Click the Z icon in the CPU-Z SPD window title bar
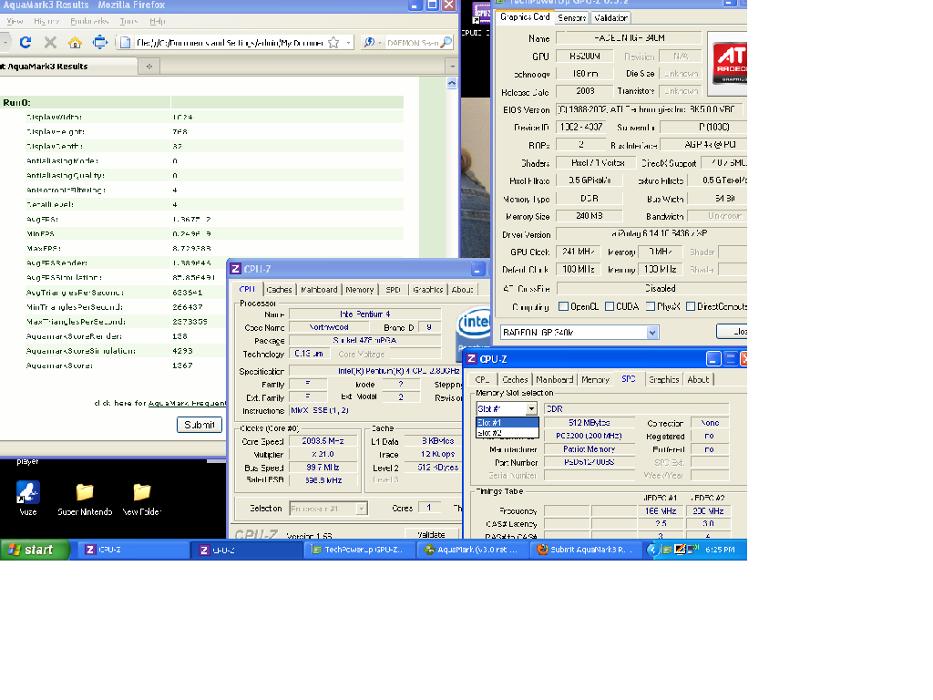Screen dimensions: 933x700 pyautogui.click(x=471, y=359)
